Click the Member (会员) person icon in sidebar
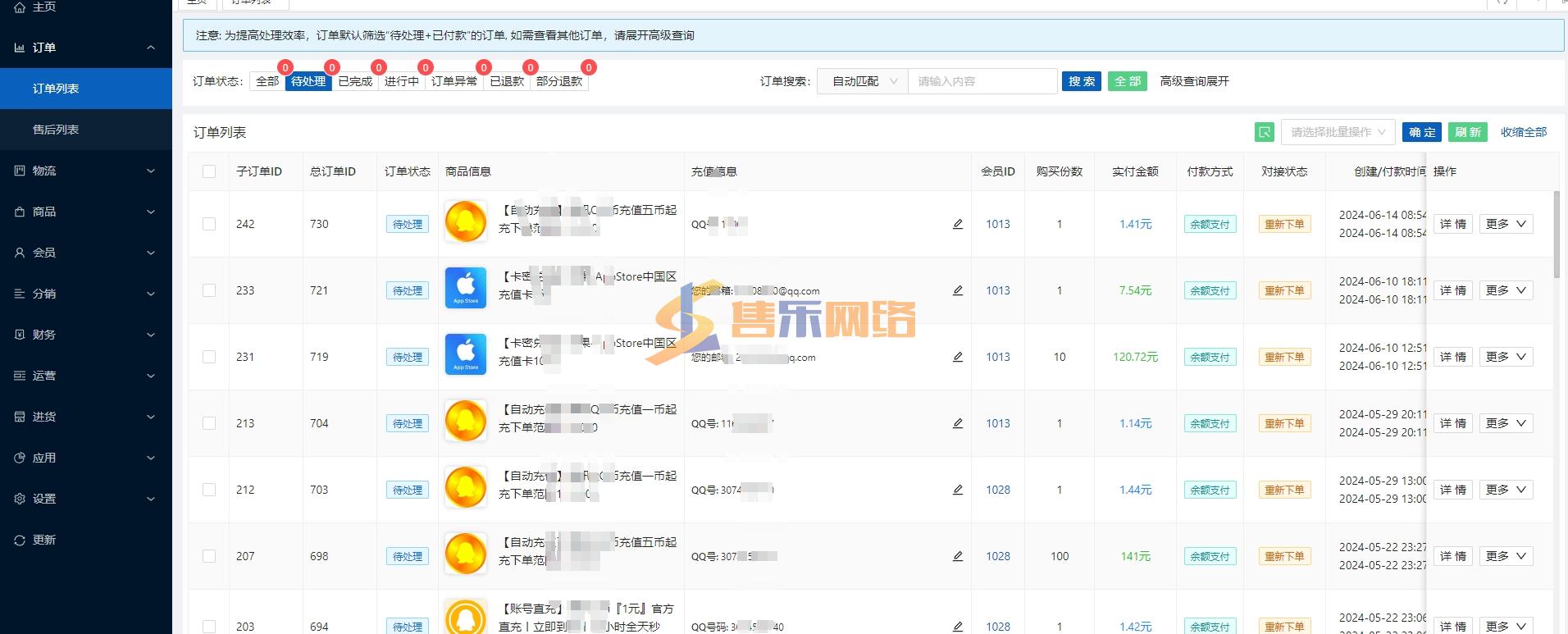The width and height of the screenshot is (1568, 634). (x=20, y=253)
